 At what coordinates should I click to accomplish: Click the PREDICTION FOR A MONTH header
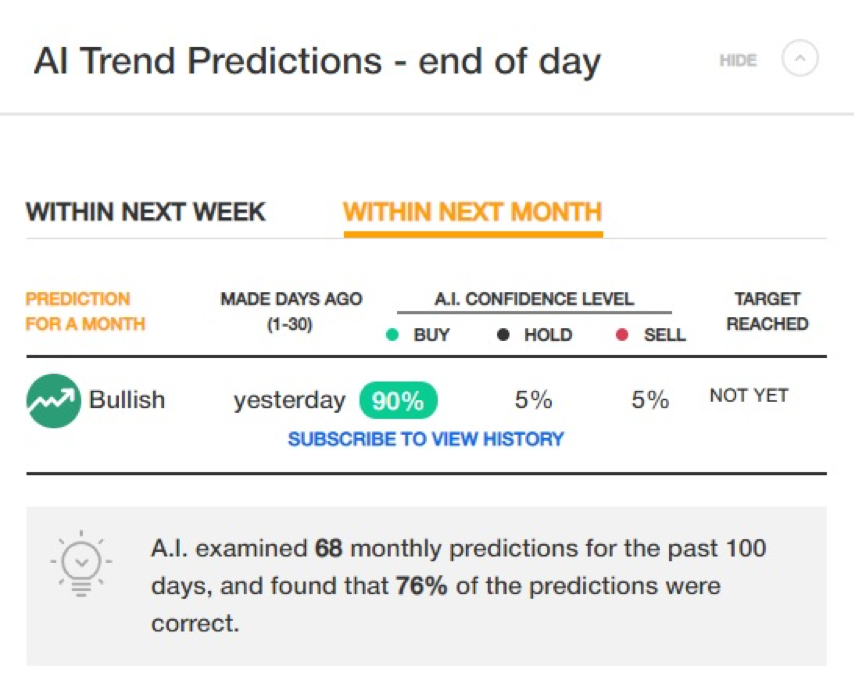85,312
